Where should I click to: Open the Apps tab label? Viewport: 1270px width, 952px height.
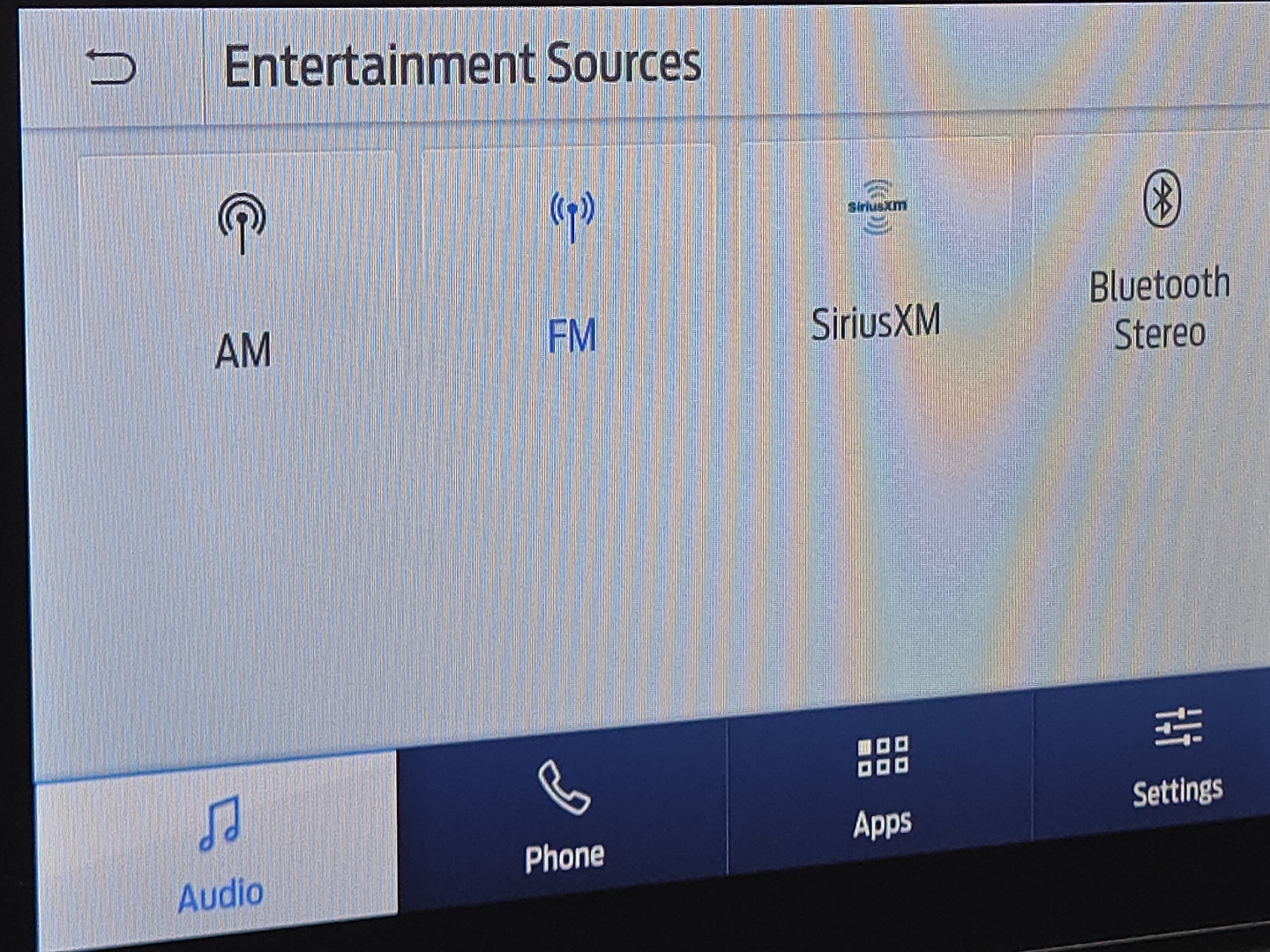tap(882, 824)
